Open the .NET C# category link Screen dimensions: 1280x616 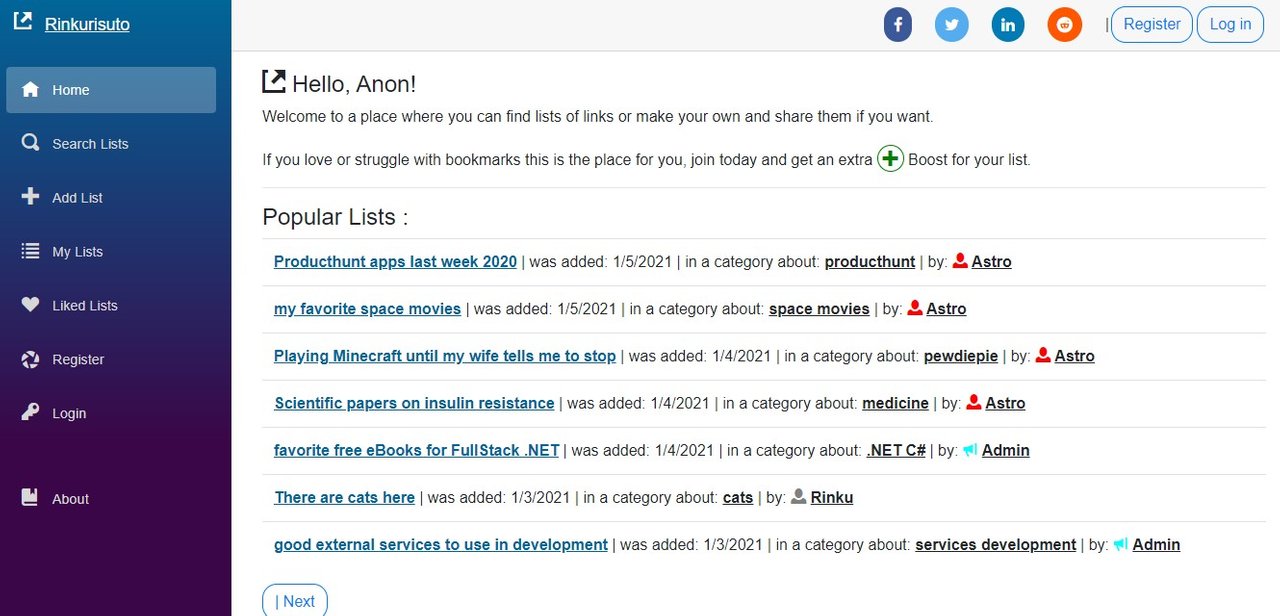896,450
